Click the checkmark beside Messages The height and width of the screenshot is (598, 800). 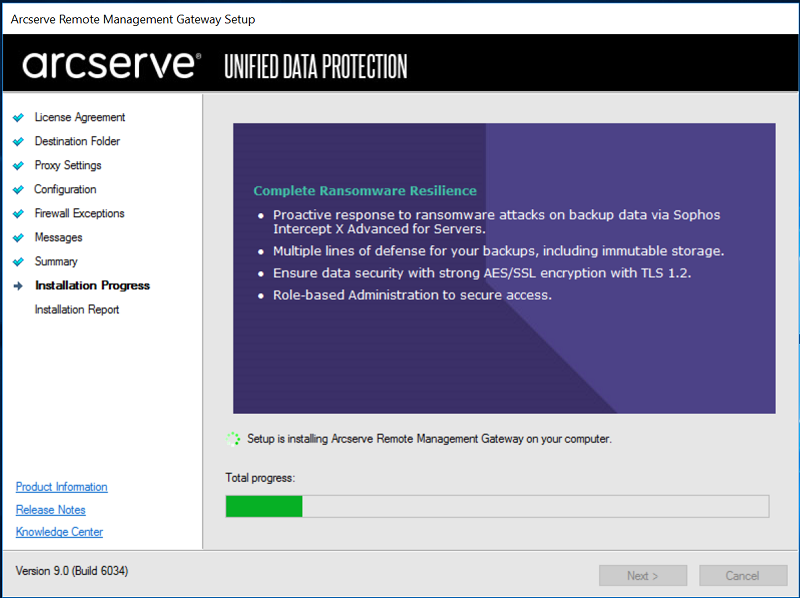tap(18, 237)
